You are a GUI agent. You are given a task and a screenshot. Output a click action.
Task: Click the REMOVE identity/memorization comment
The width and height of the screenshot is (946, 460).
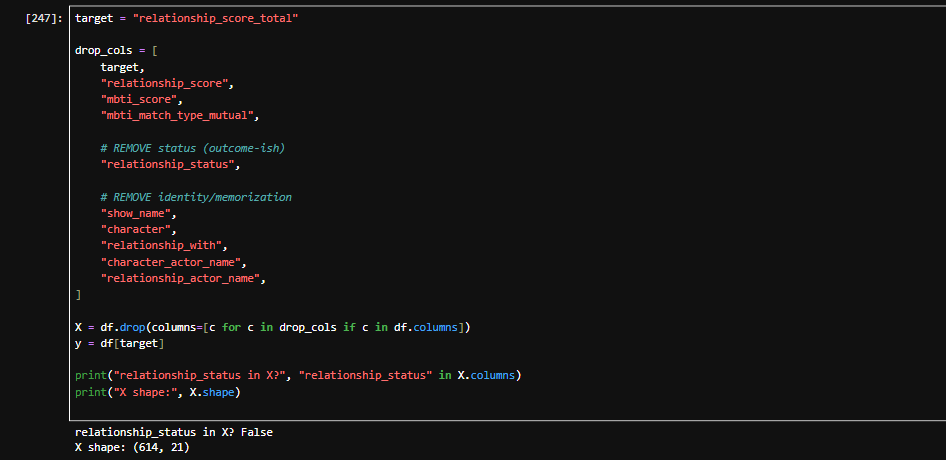click(x=196, y=197)
